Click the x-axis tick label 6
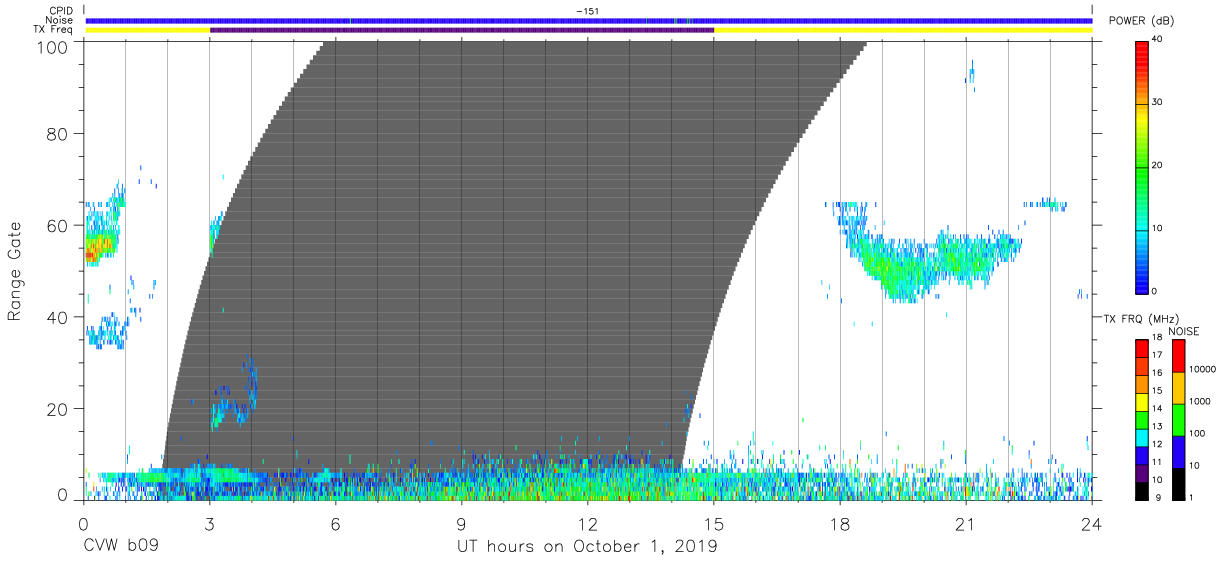 (336, 523)
